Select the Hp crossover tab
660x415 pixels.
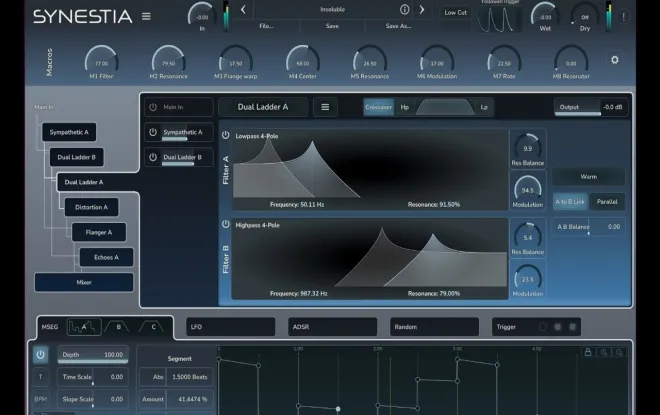(405, 107)
